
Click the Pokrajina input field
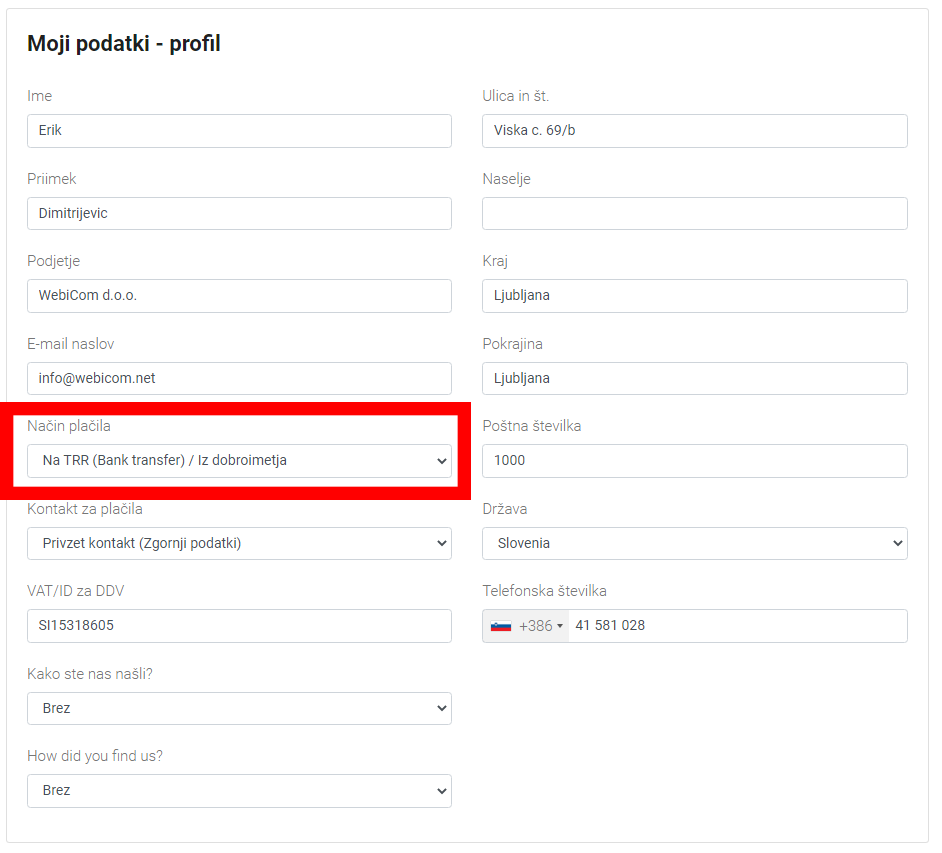(694, 378)
